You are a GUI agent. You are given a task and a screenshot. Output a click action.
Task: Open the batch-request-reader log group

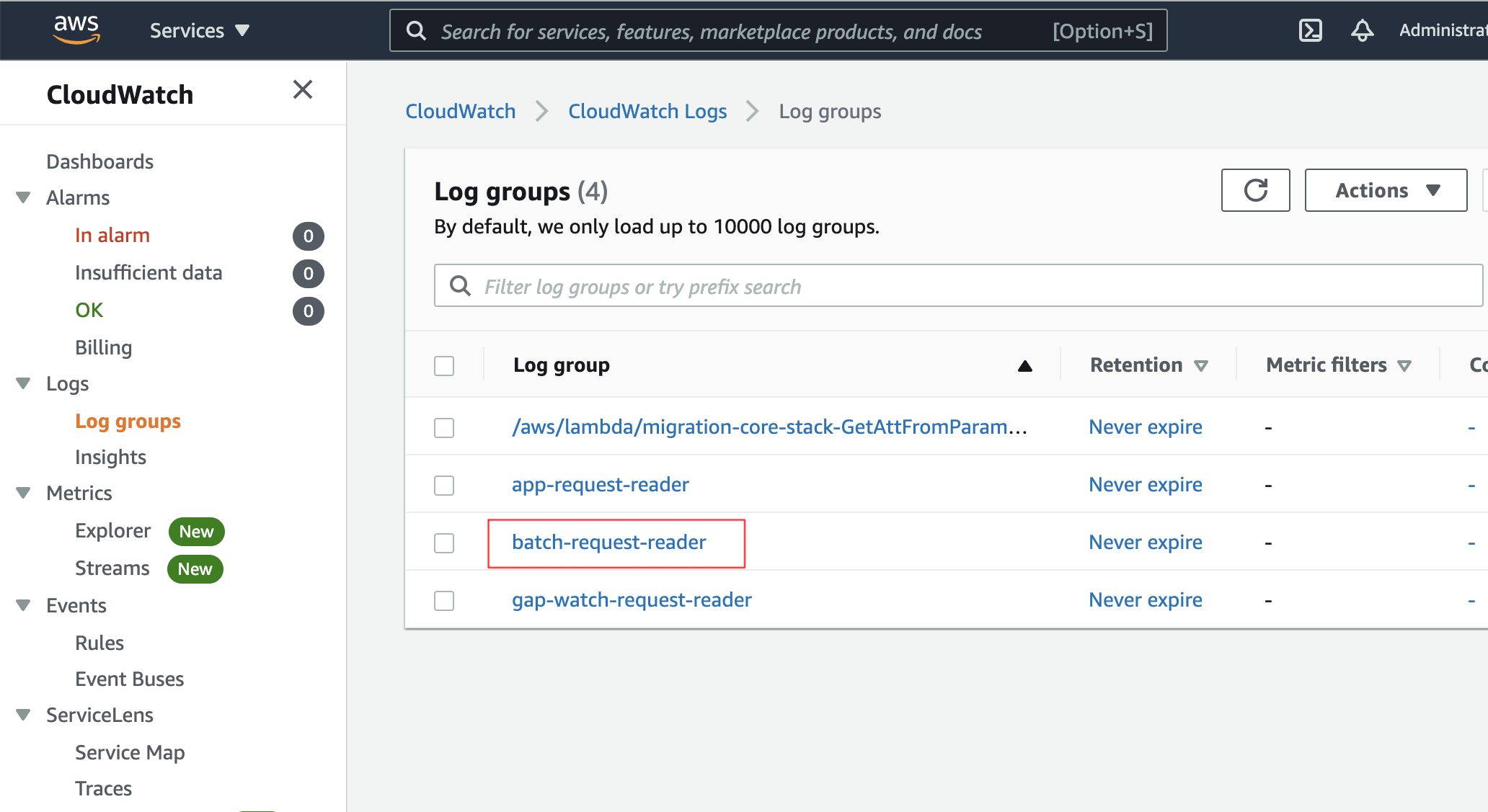609,543
